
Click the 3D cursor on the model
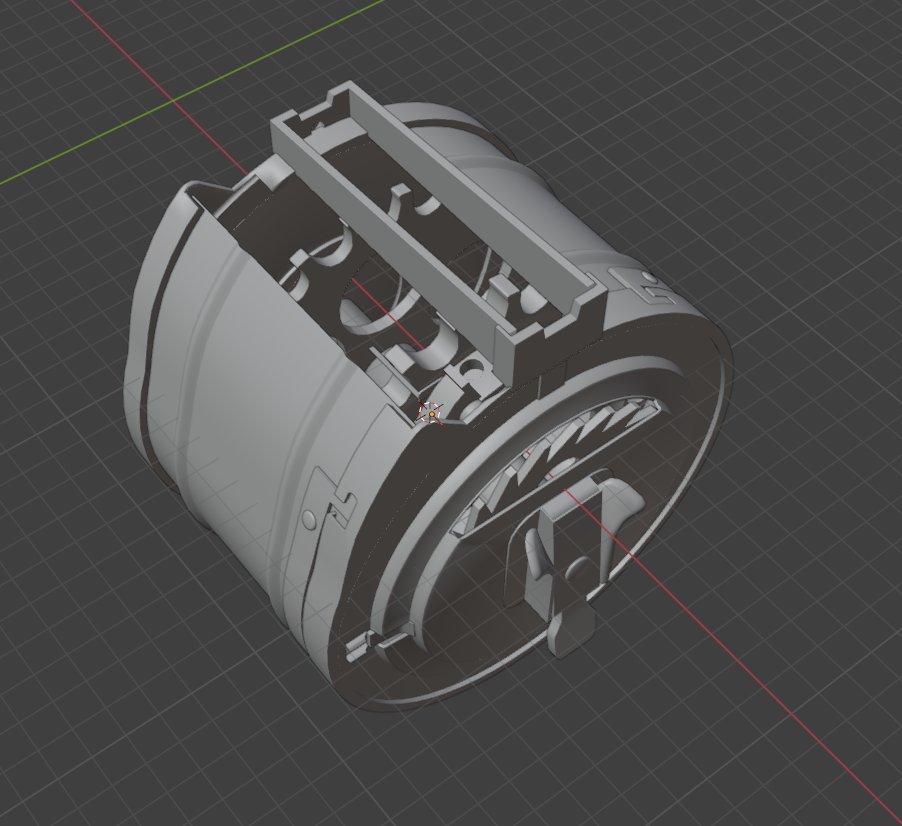[431, 414]
